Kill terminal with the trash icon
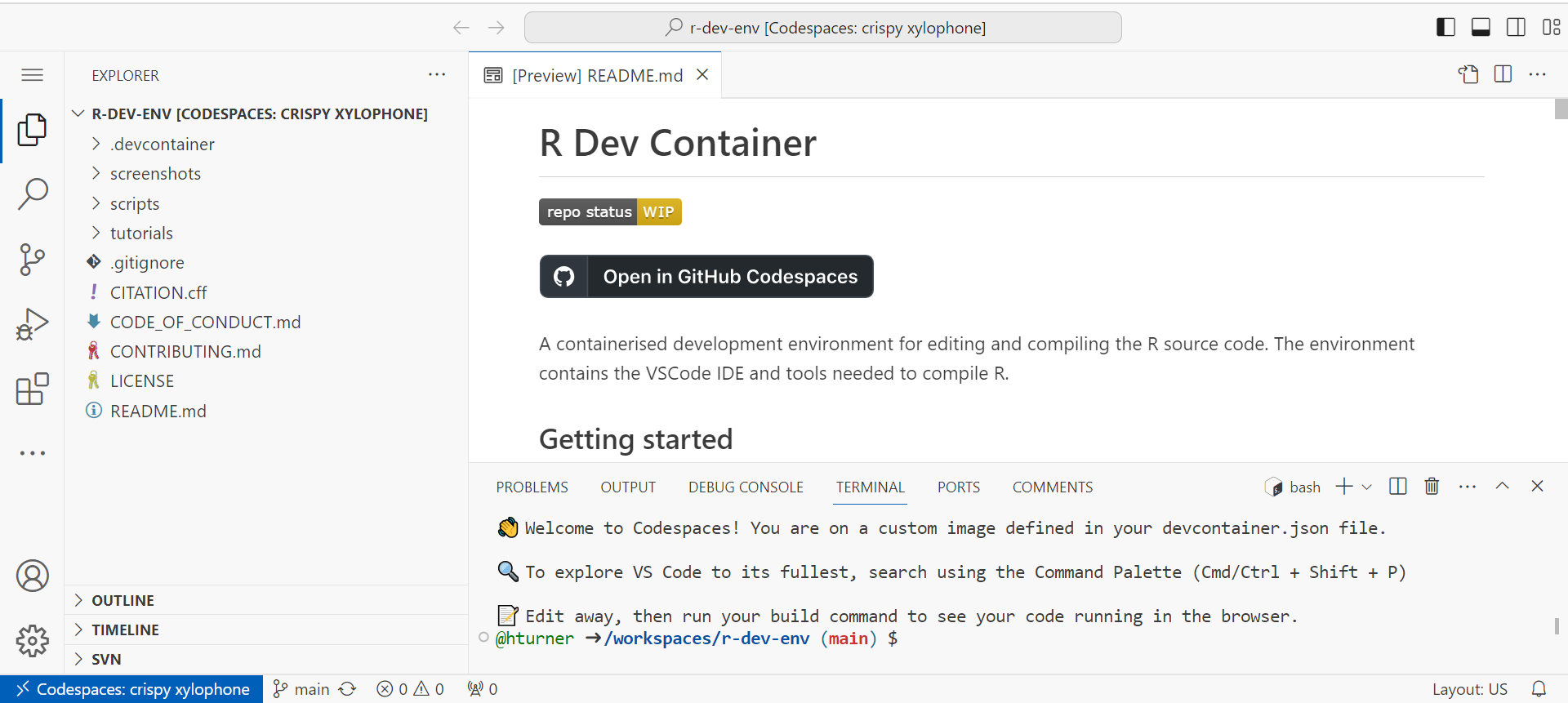Viewport: 1568px width, 703px height. click(1432, 487)
